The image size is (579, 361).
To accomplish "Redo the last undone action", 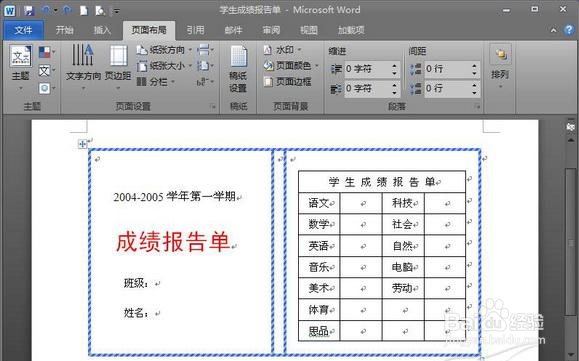I will [x=67, y=10].
